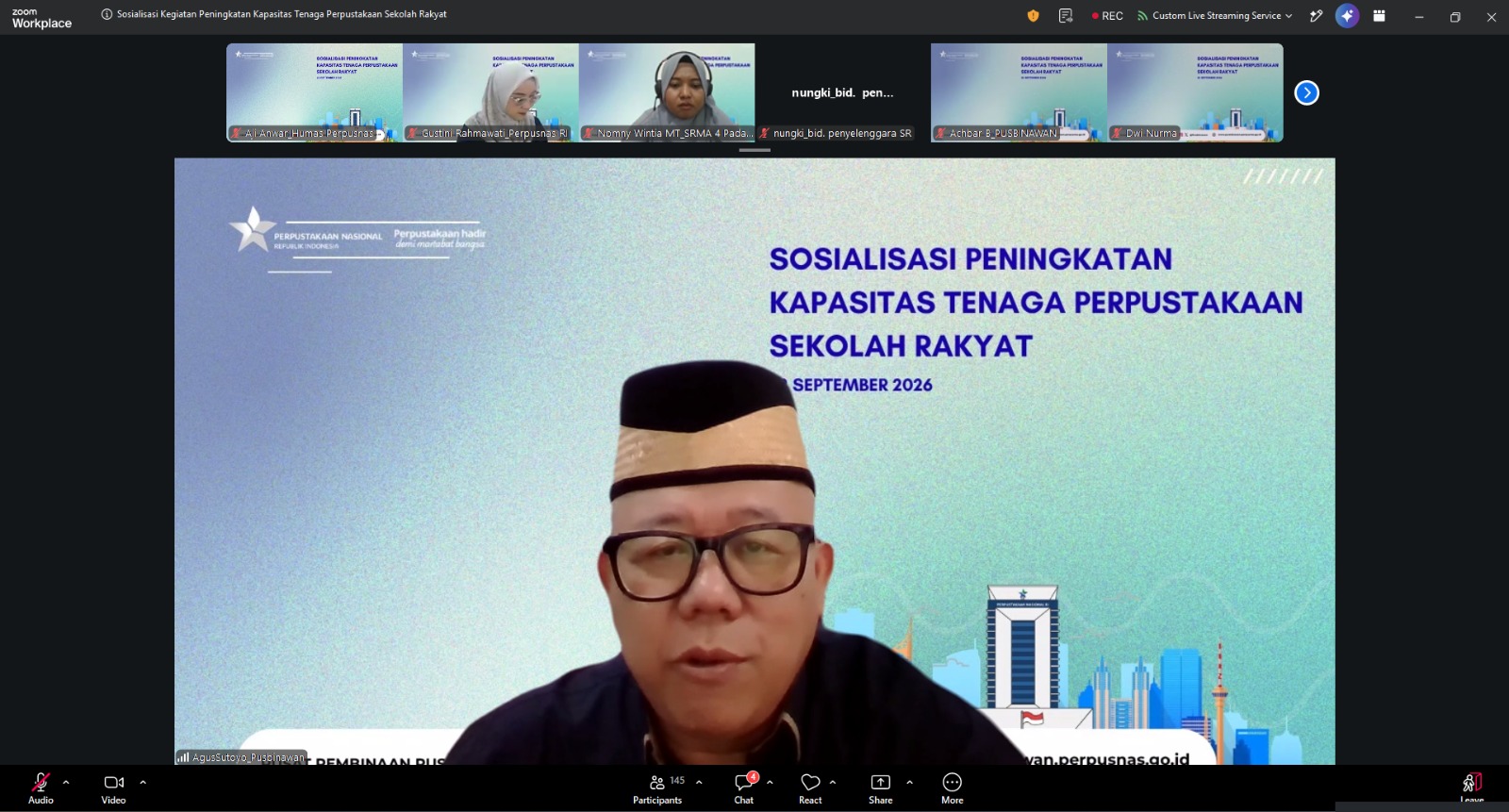Select the Nomny Wintia MT_SRMA 4 video thumbnail
1509x812 pixels.
point(667,92)
